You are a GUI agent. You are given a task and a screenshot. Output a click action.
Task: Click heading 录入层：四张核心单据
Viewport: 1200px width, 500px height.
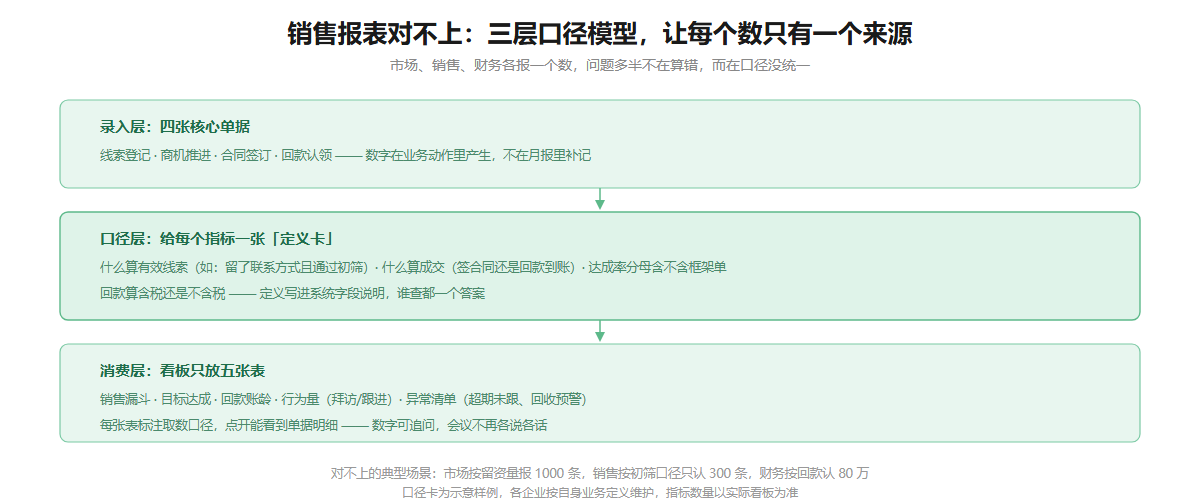(x=175, y=127)
